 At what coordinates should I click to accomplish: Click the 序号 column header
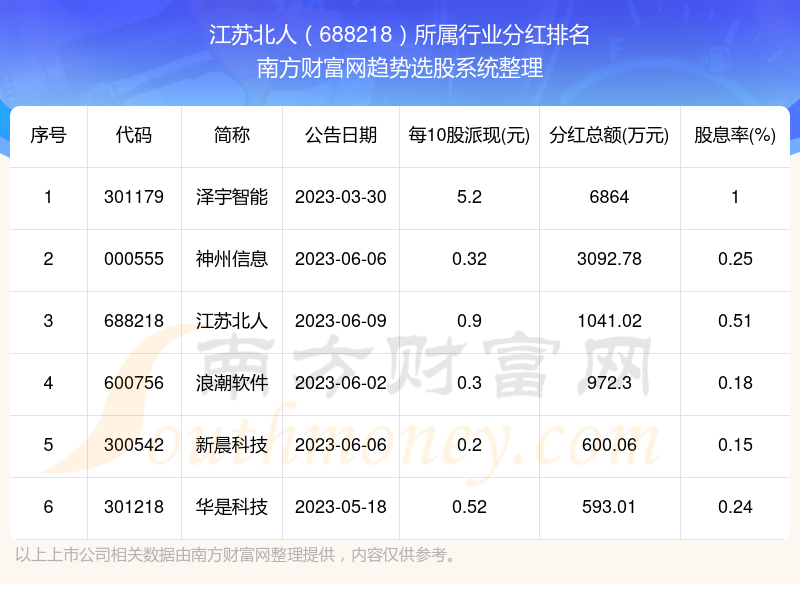(x=48, y=136)
